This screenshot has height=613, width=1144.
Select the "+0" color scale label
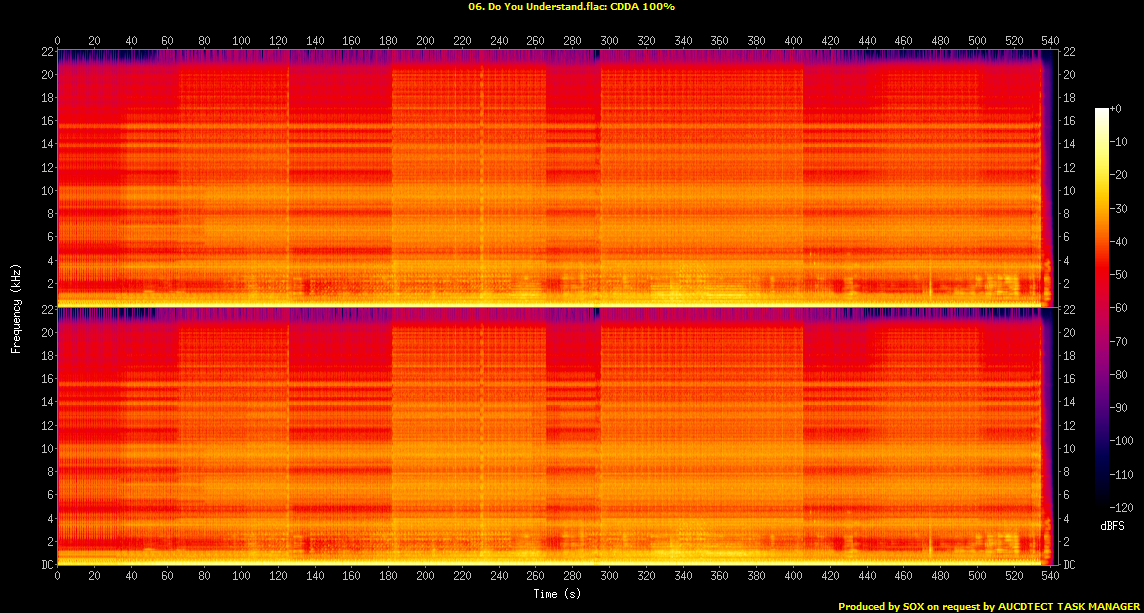1115,108
